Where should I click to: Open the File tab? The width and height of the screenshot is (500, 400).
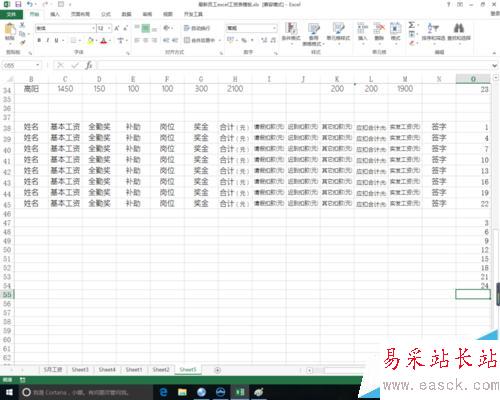click(11, 14)
